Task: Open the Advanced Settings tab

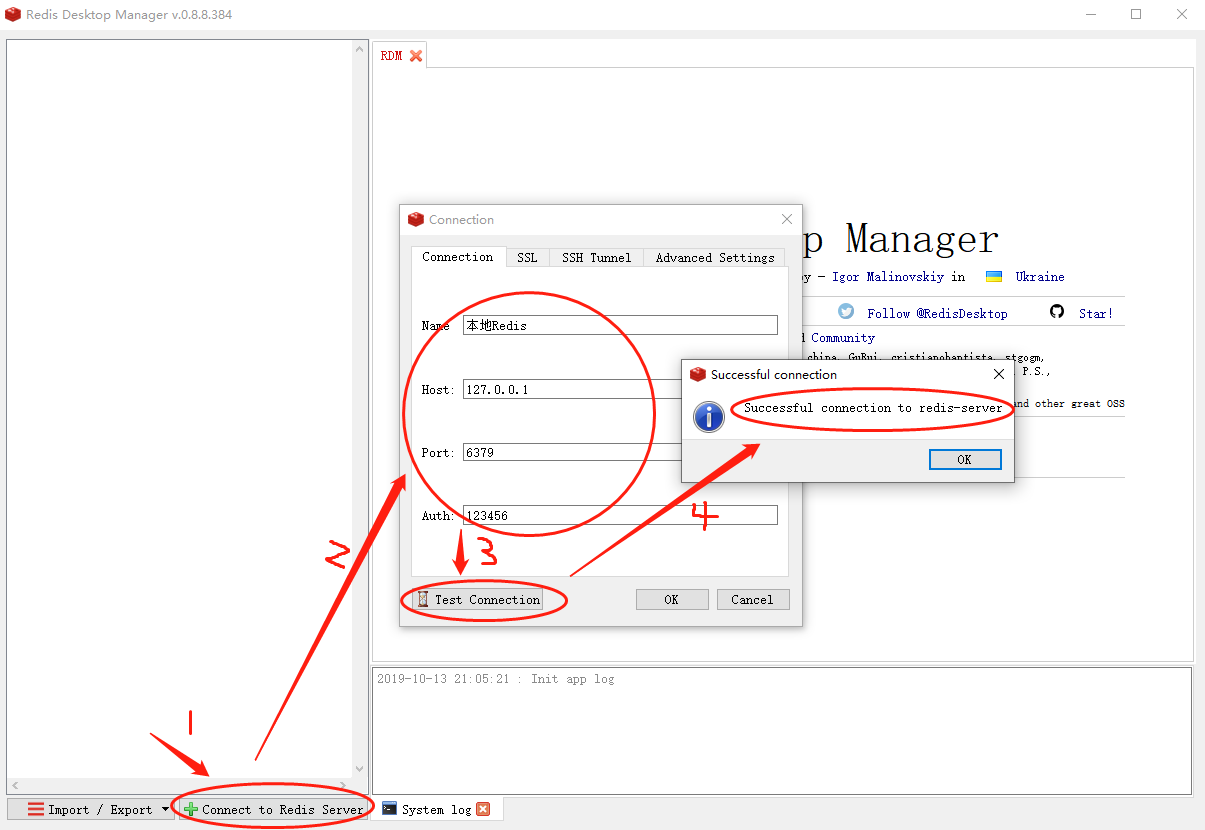Action: tap(715, 257)
